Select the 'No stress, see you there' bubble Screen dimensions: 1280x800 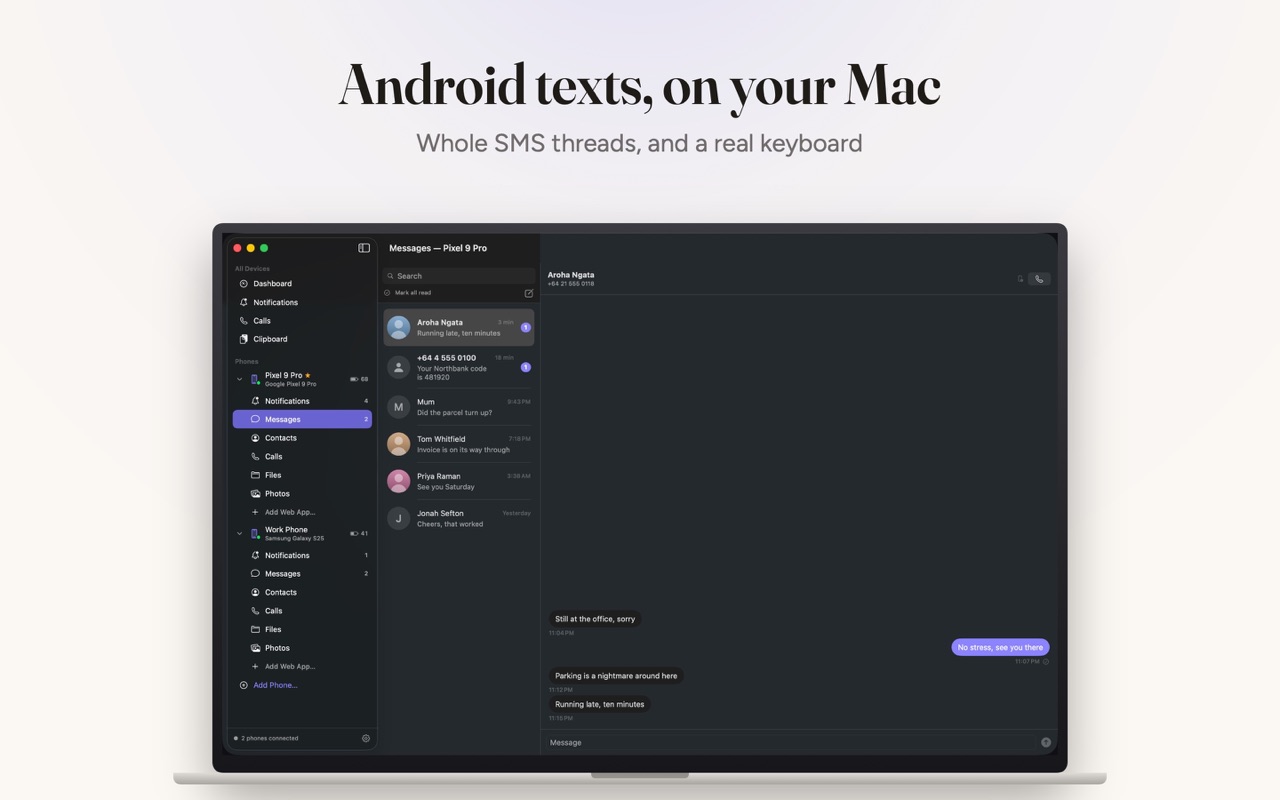pos(1000,647)
